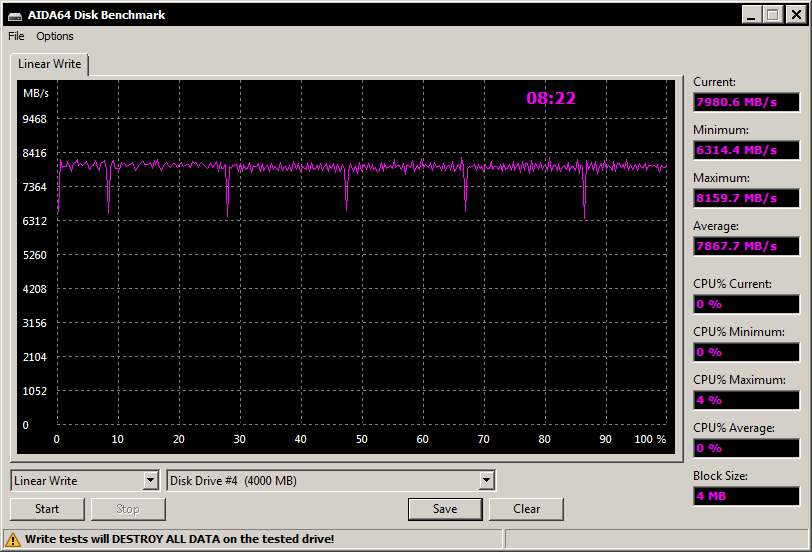
Task: Select the Linear Write tab
Action: pos(50,64)
